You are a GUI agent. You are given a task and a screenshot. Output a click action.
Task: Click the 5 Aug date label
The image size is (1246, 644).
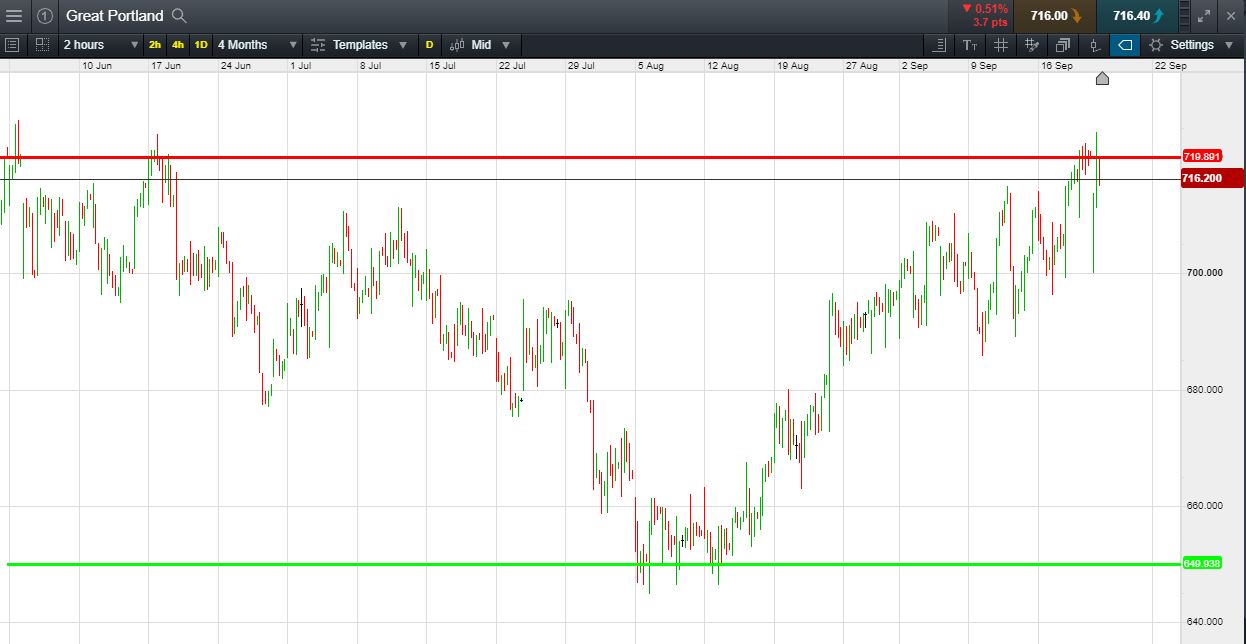click(x=650, y=65)
